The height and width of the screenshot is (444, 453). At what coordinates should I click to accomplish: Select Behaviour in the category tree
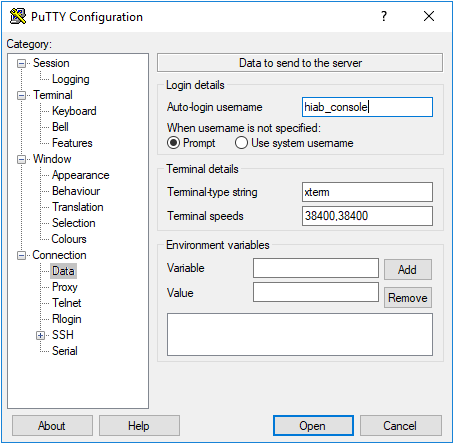coord(76,191)
